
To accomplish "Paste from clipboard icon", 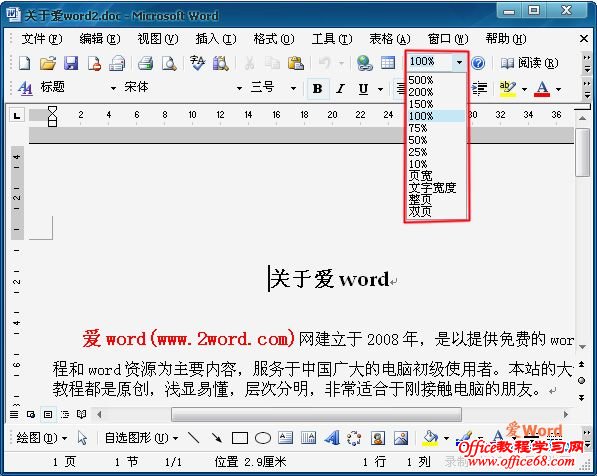I will coord(296,63).
